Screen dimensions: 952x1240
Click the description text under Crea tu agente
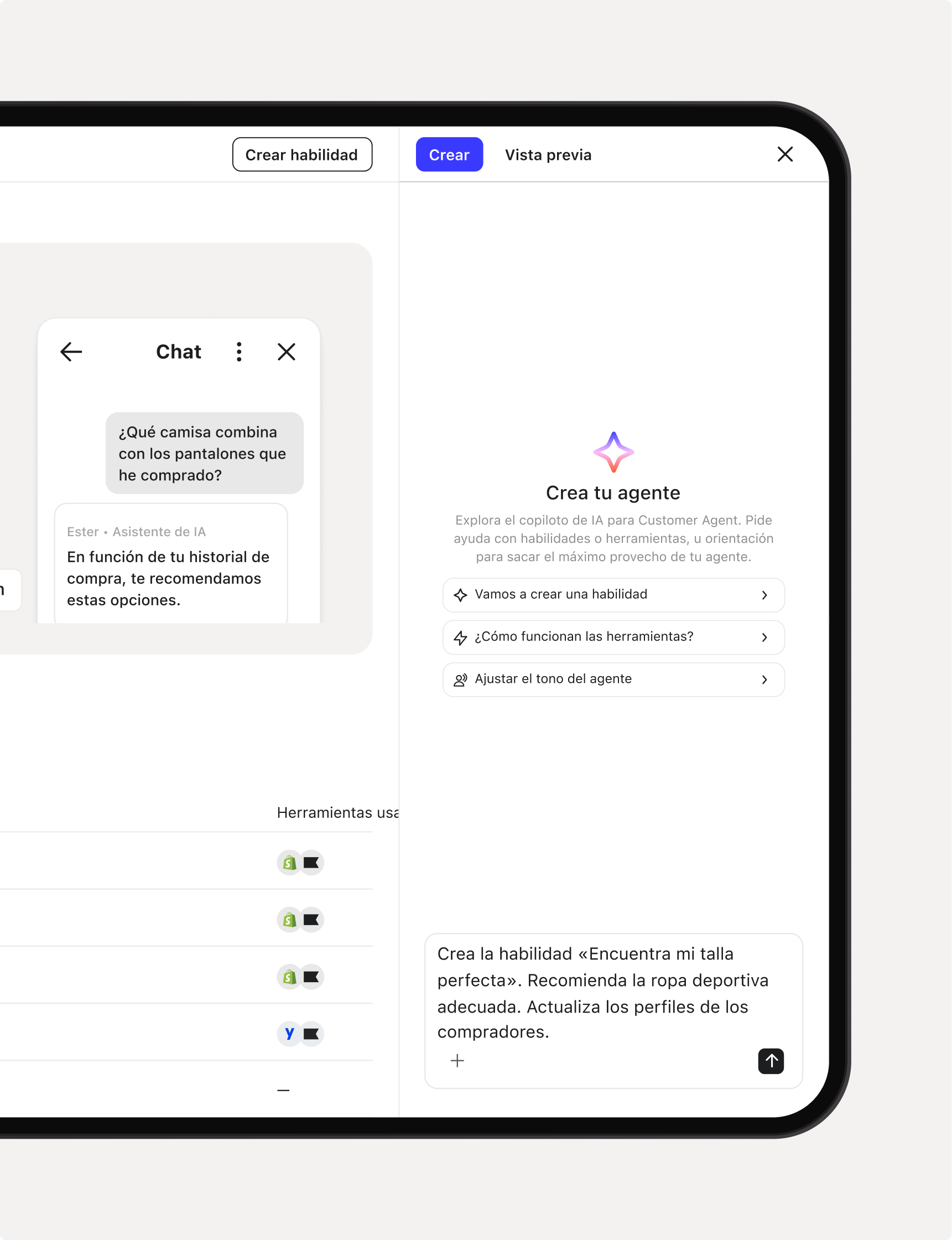click(613, 538)
